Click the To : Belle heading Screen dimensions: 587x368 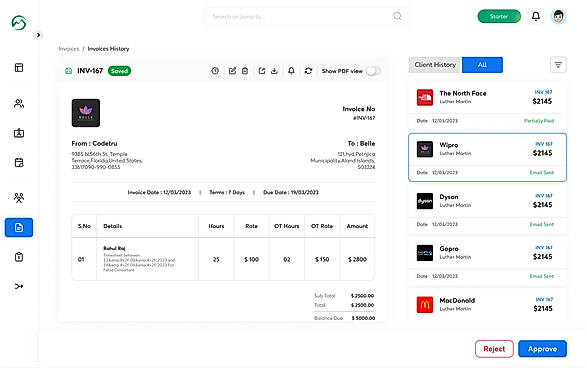click(361, 143)
